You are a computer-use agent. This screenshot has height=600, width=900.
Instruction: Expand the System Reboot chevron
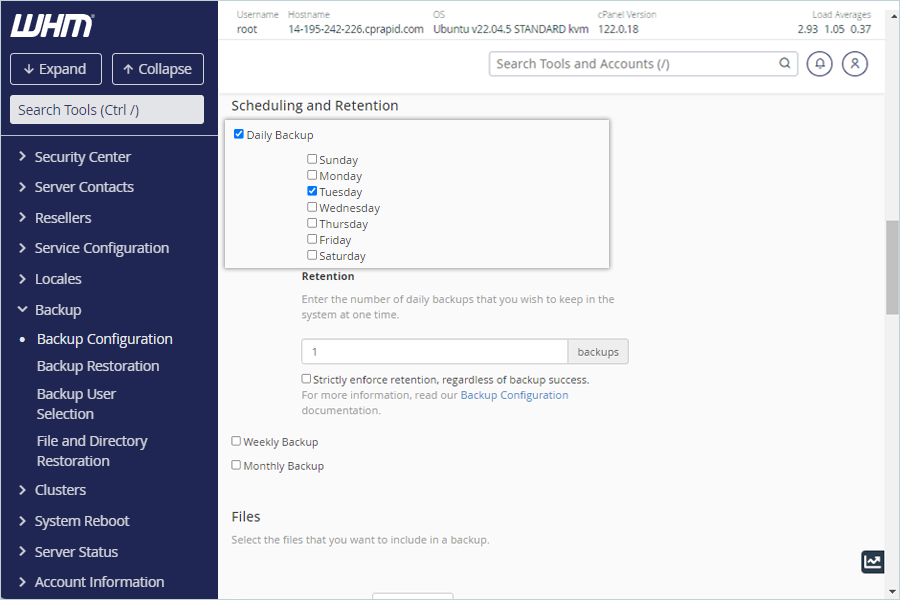coord(22,521)
